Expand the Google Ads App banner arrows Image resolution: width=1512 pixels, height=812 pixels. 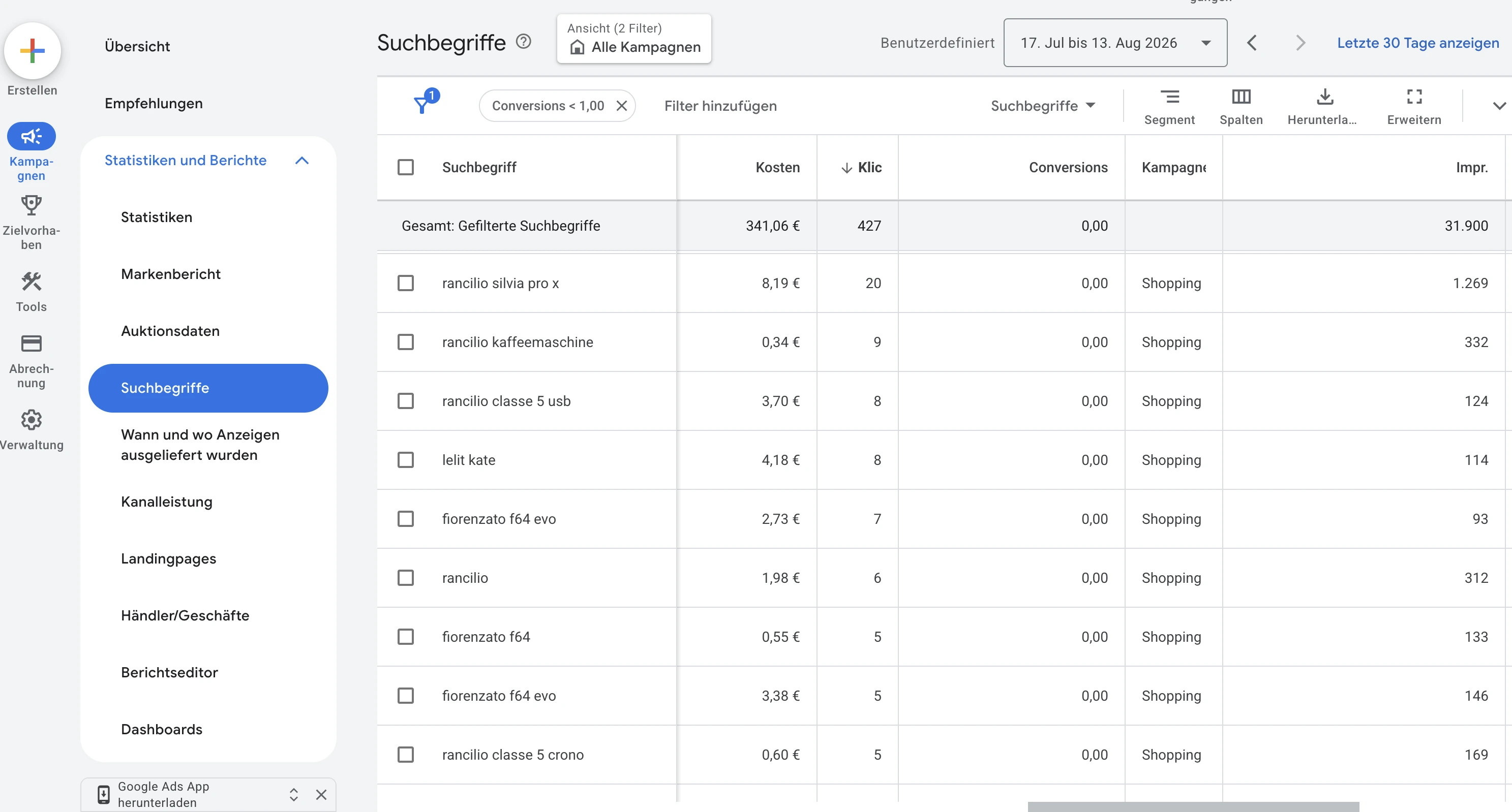pyautogui.click(x=293, y=794)
